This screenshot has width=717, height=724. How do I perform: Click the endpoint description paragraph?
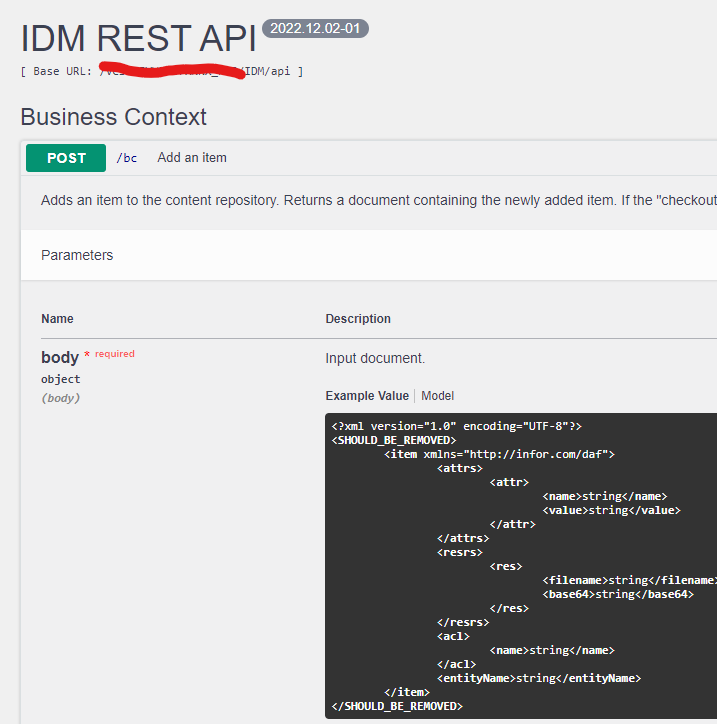(x=379, y=200)
